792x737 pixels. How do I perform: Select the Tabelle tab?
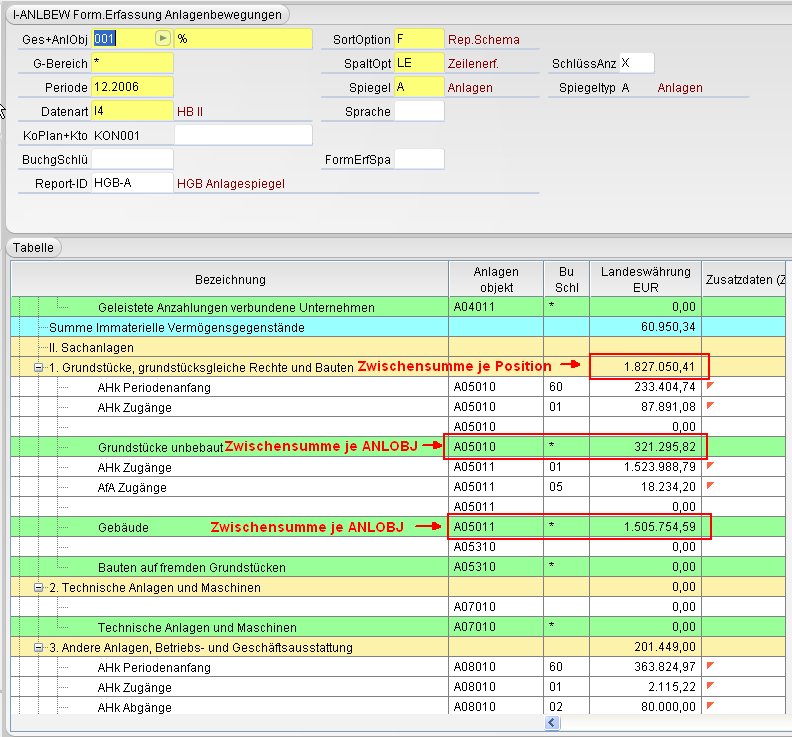pyautogui.click(x=33, y=248)
